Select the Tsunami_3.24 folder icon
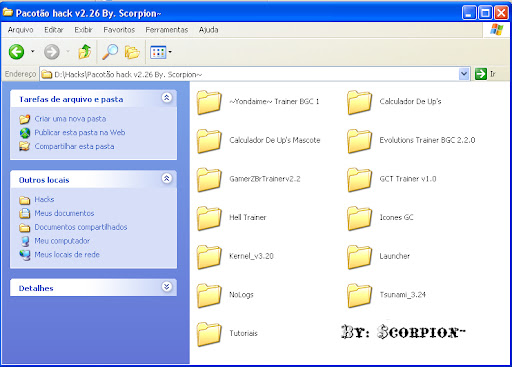This screenshot has height=367, width=512. coord(359,295)
